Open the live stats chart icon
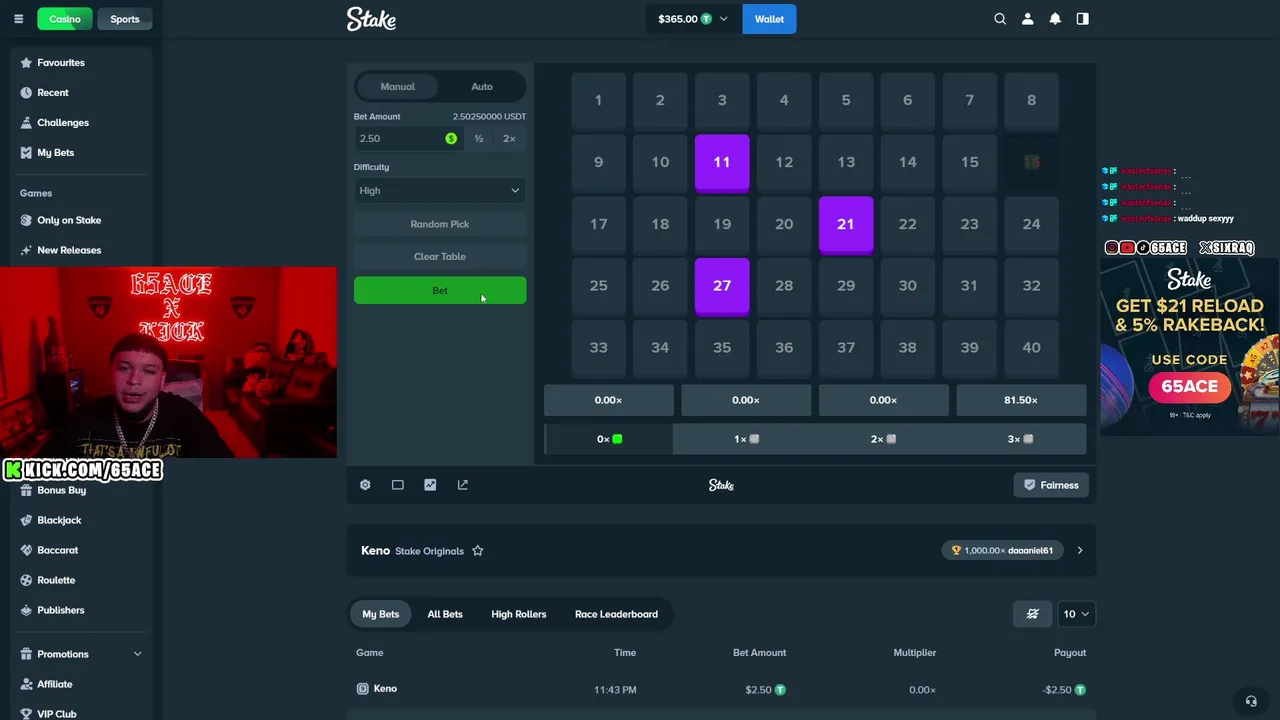 (430, 485)
